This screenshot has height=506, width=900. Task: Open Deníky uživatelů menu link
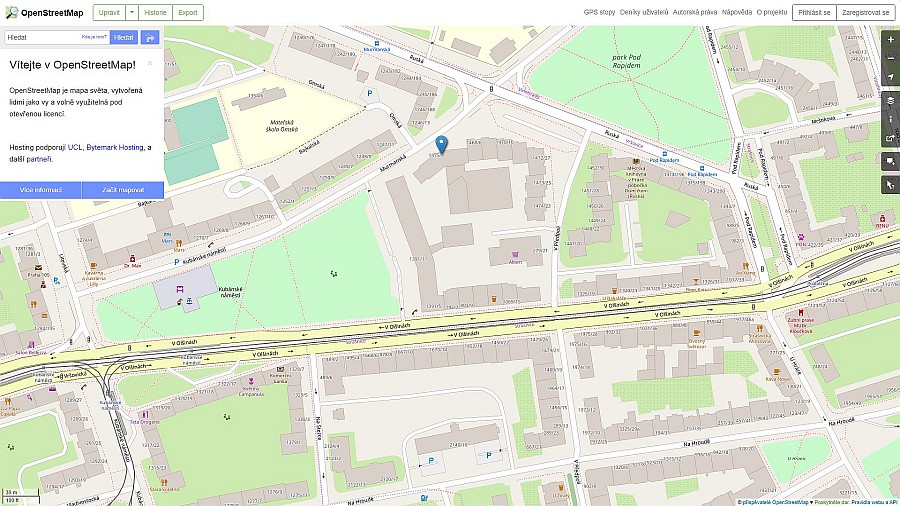coord(644,12)
